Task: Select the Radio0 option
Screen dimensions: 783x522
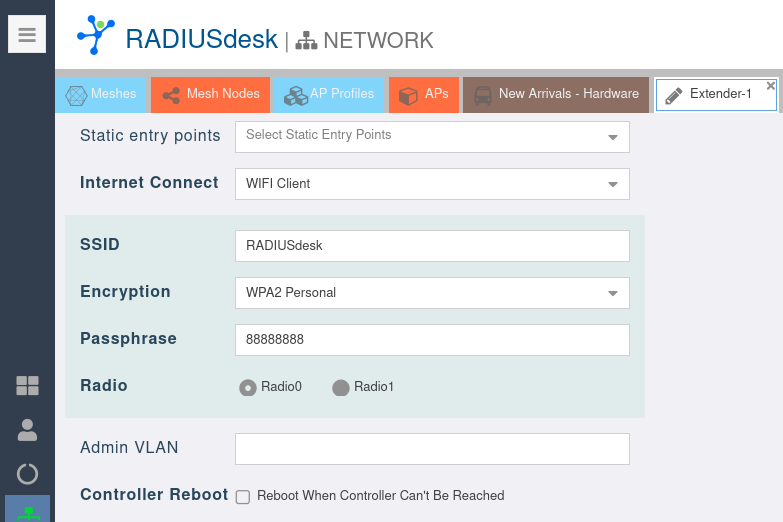Action: 248,387
